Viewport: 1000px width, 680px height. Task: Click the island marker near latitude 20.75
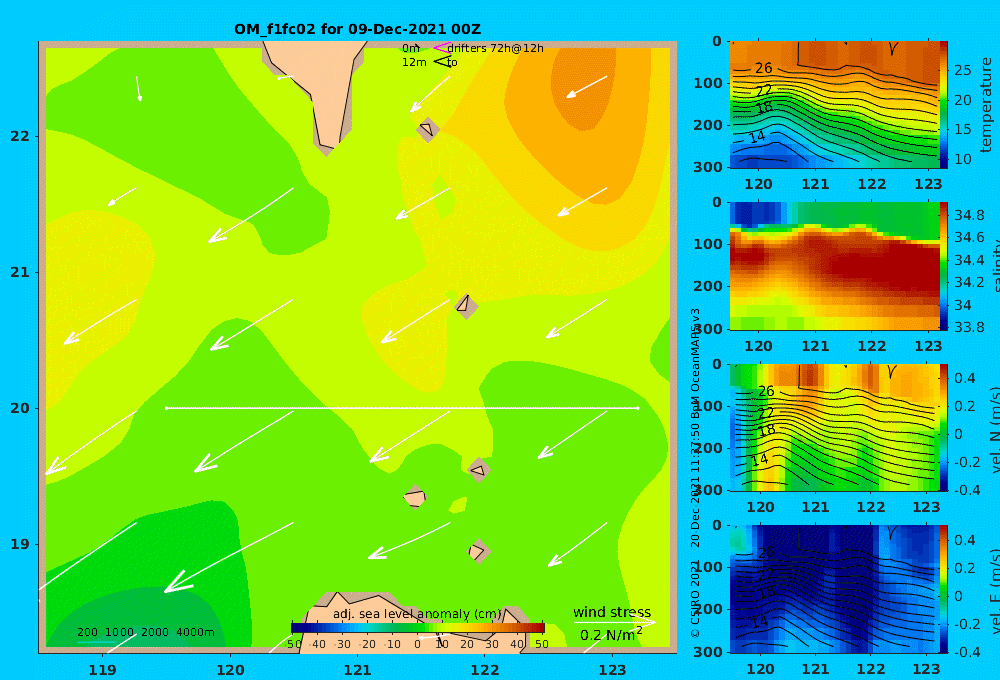pyautogui.click(x=466, y=306)
